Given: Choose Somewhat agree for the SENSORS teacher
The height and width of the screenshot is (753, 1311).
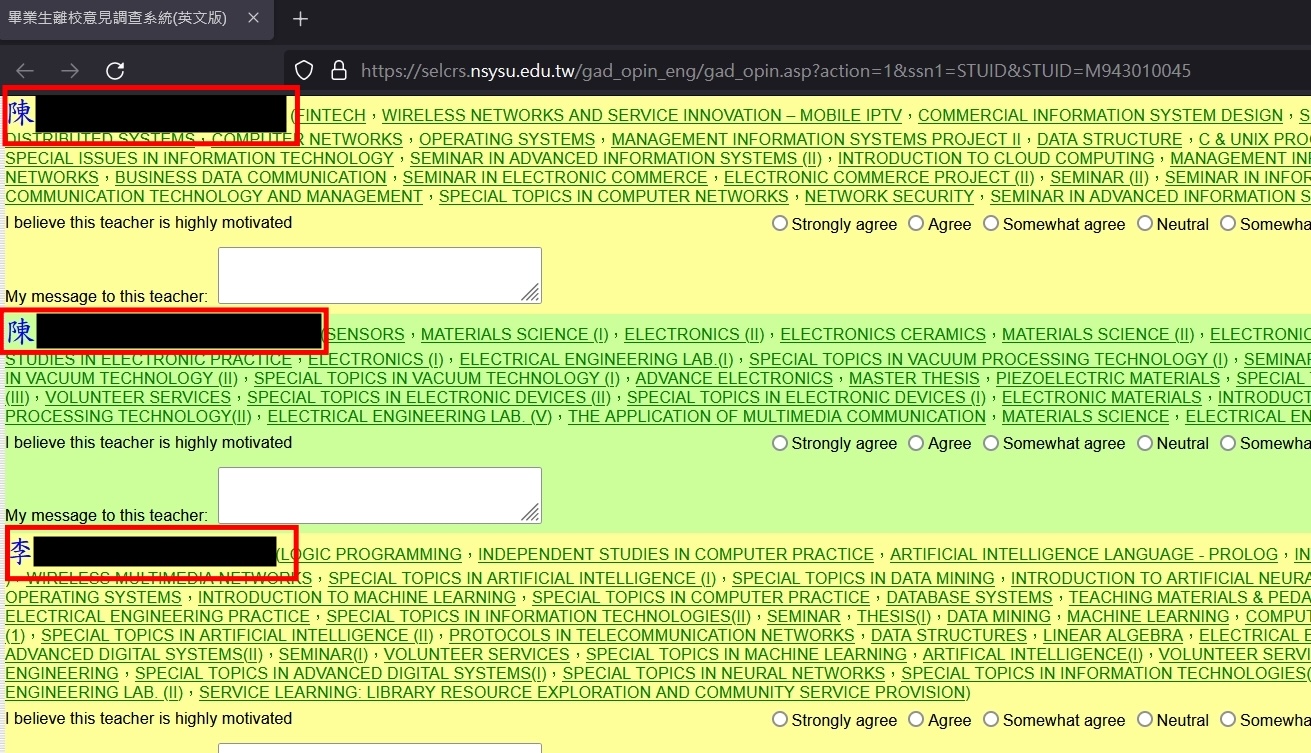Looking at the screenshot, I should click(991, 442).
